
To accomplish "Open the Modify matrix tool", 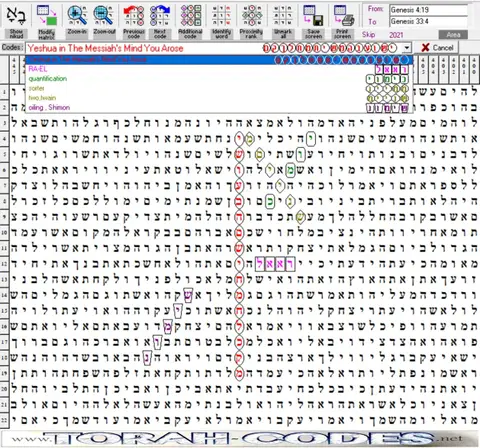I will pyautogui.click(x=47, y=21).
